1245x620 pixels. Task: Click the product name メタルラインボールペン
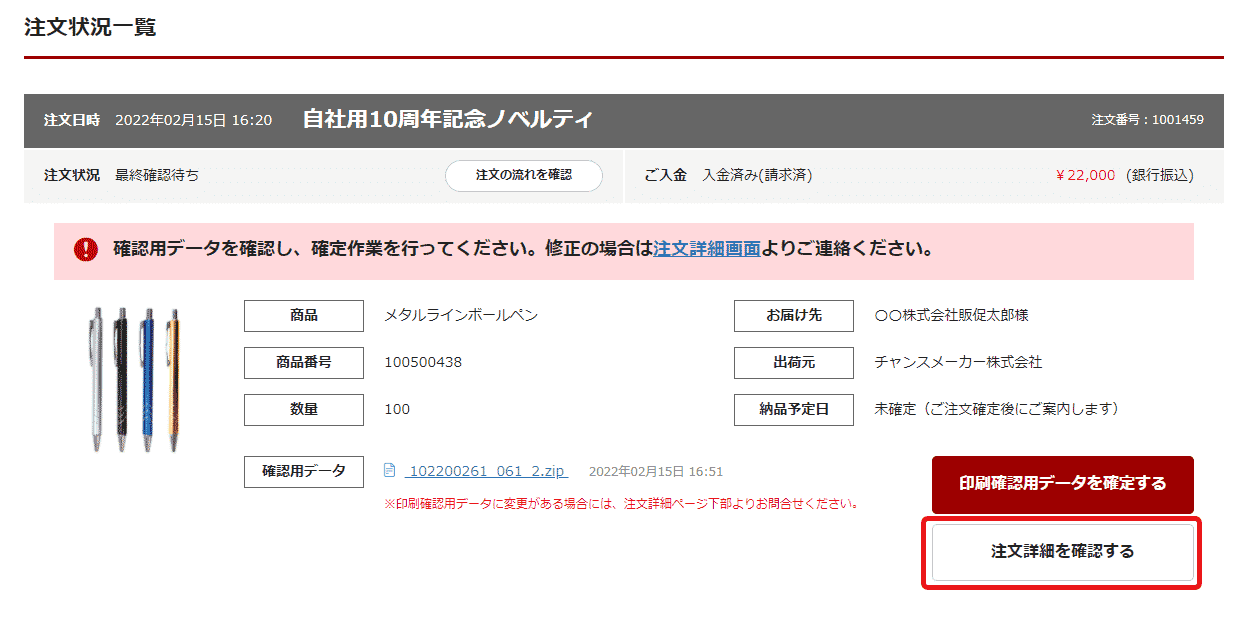click(461, 316)
